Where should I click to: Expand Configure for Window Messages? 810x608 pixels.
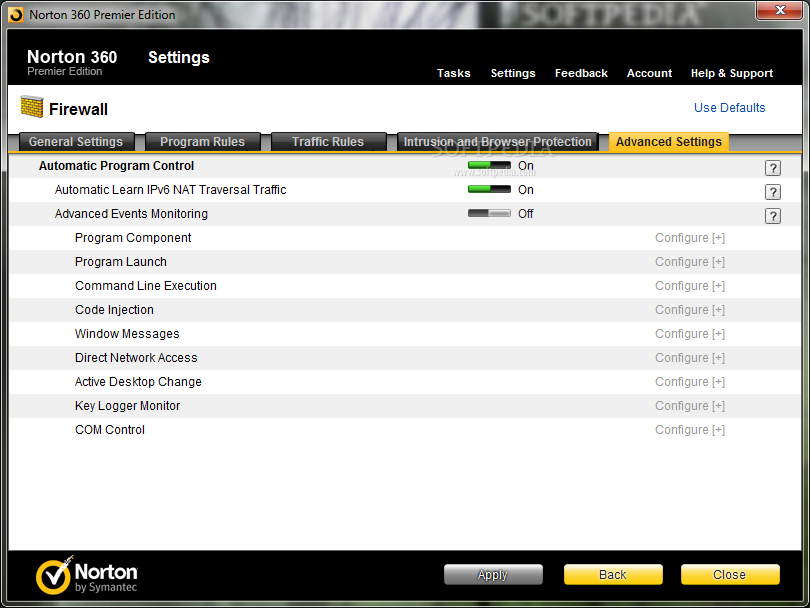click(690, 334)
